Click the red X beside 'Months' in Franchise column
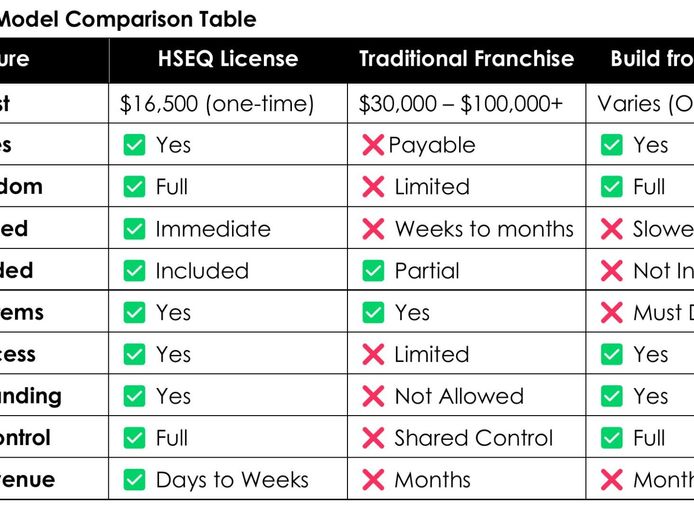 click(373, 479)
